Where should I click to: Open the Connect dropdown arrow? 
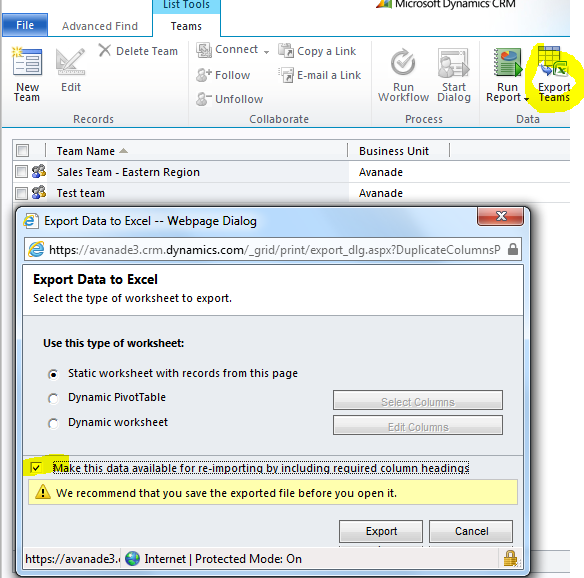click(266, 52)
